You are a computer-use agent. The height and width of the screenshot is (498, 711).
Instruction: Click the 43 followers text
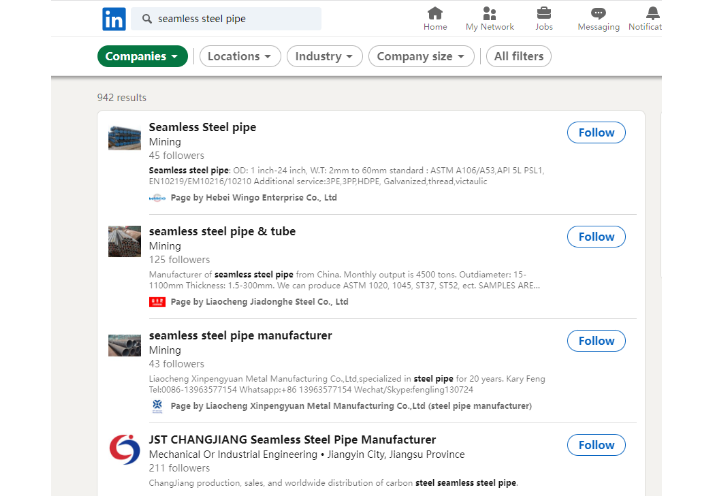click(176, 364)
